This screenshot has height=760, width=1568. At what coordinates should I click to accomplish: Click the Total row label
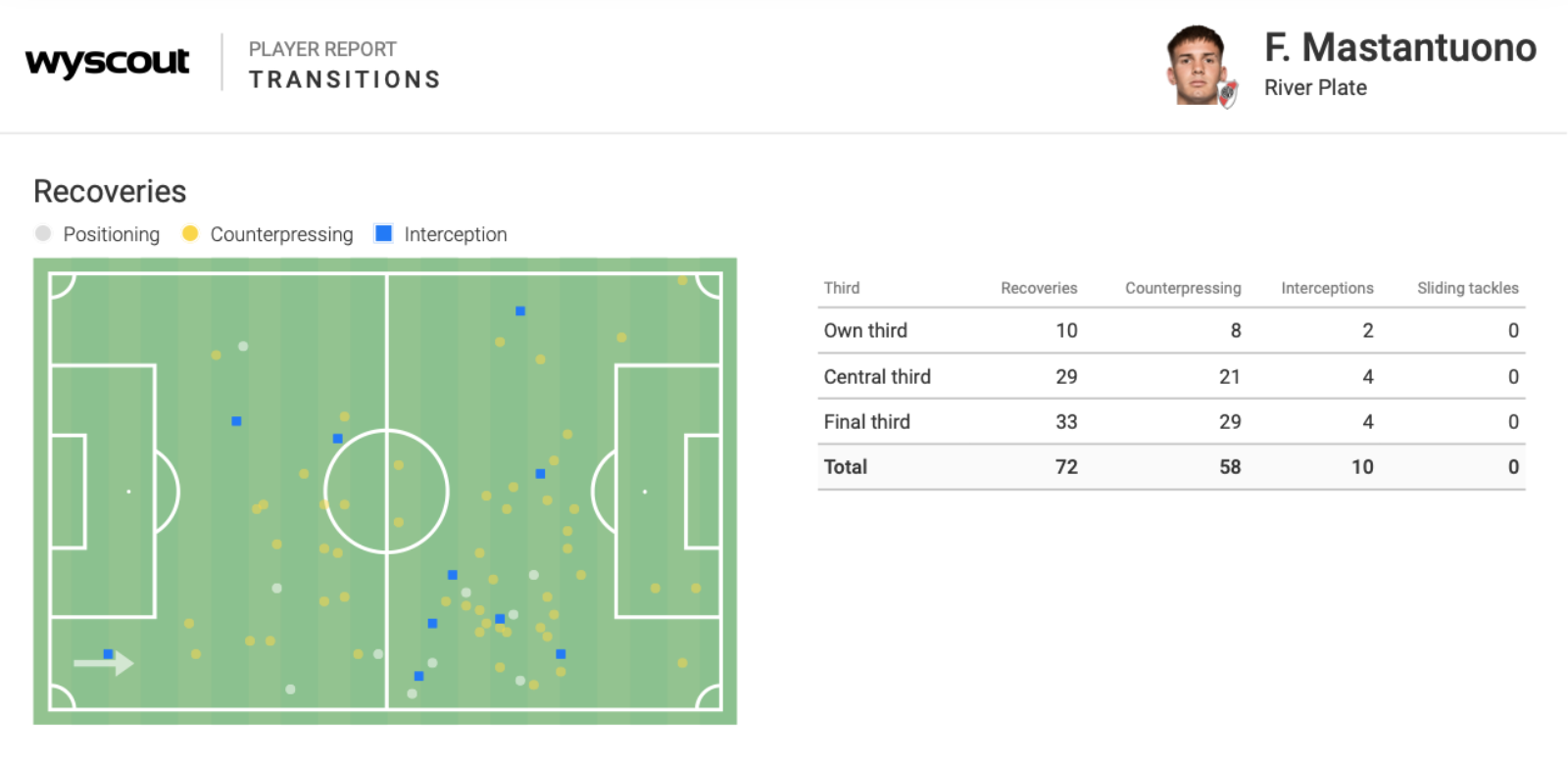[x=845, y=467]
